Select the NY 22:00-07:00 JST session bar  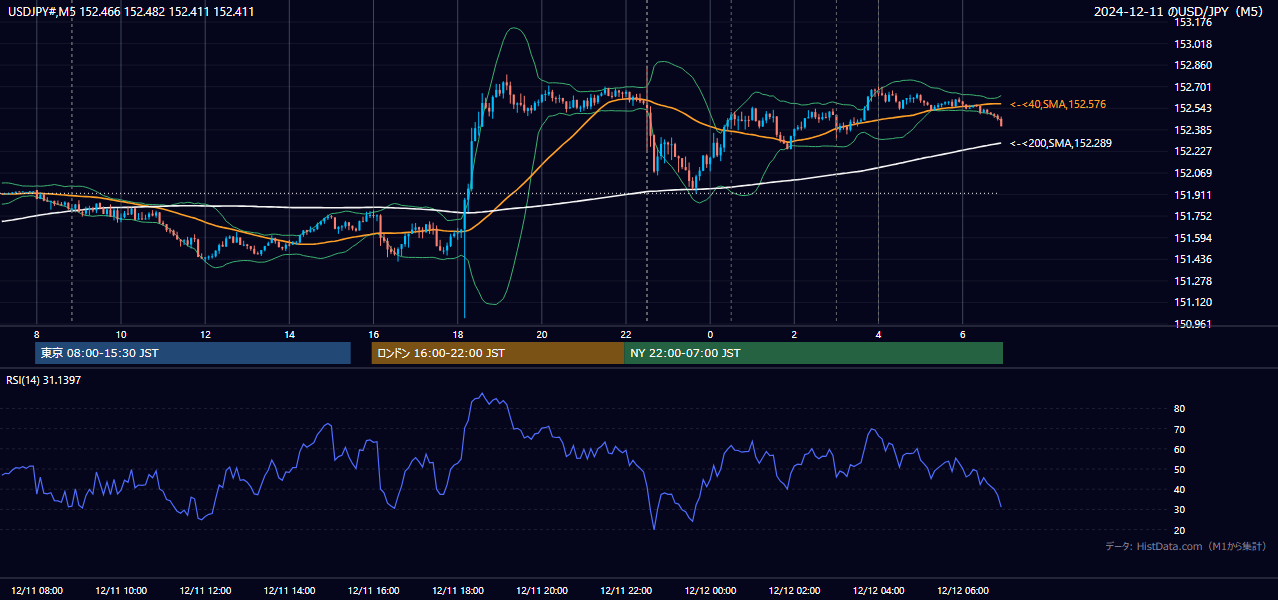pos(813,353)
